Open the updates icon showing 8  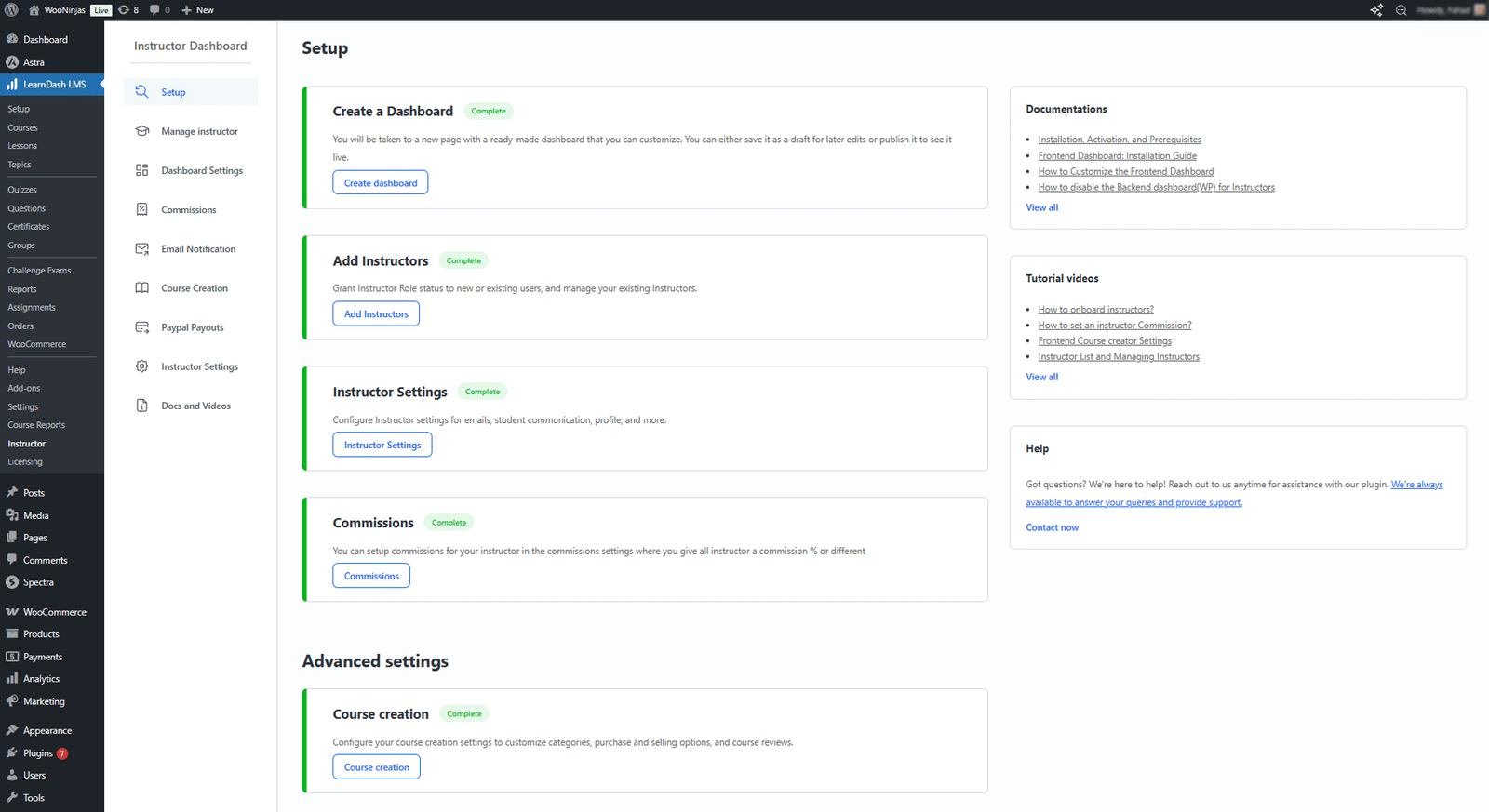click(123, 10)
